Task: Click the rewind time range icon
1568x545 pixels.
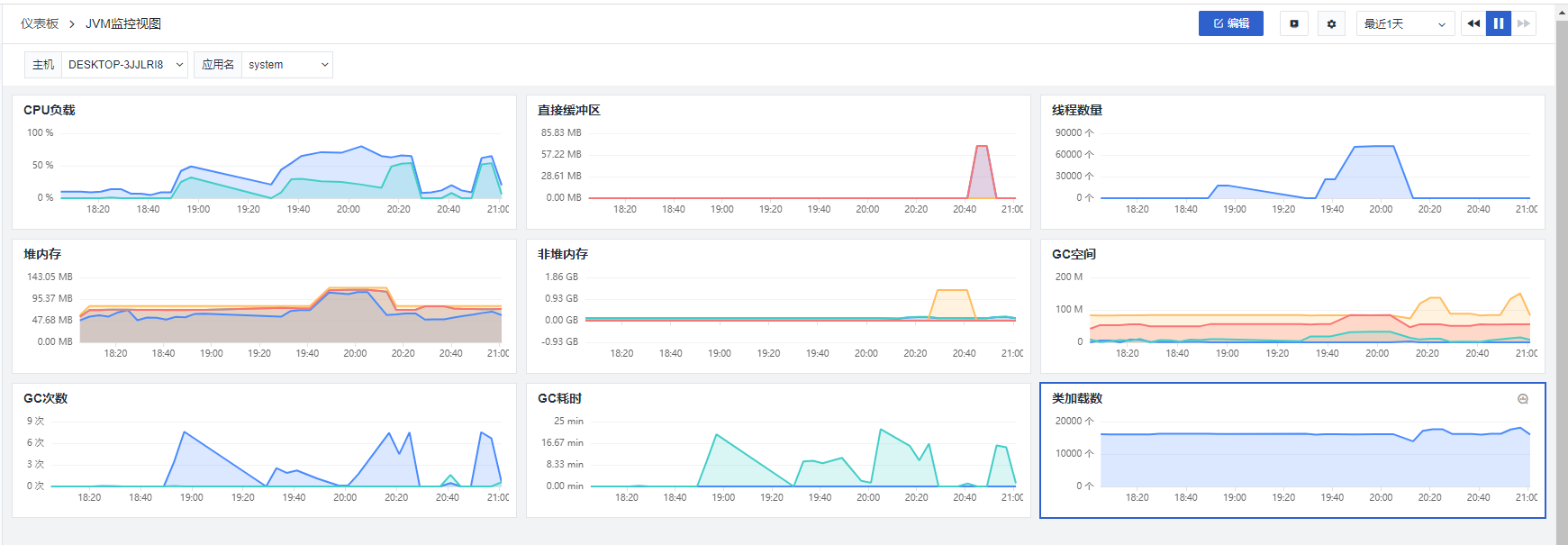Action: pyautogui.click(x=1473, y=23)
